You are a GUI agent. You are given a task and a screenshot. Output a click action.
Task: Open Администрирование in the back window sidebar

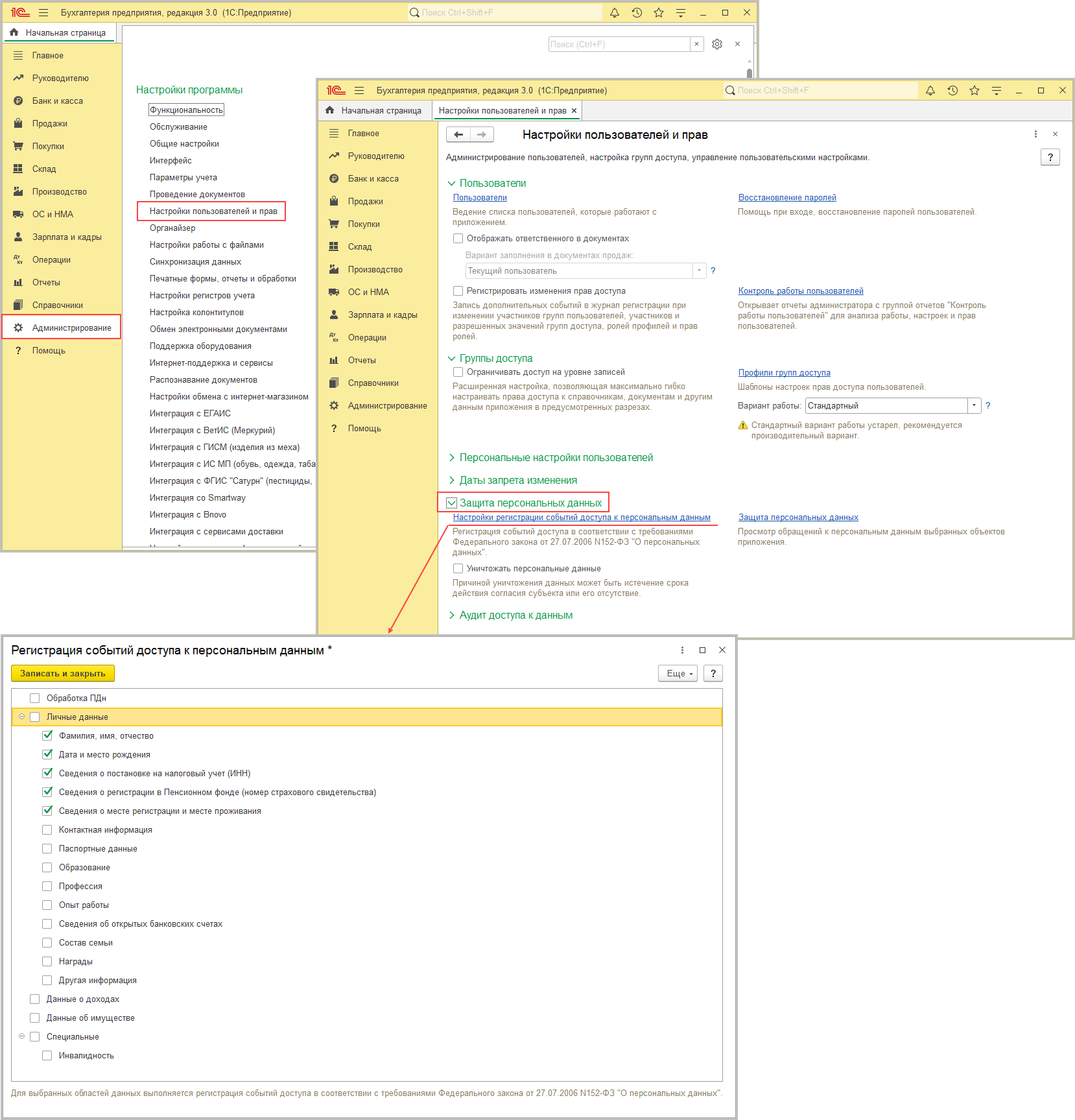(x=71, y=328)
